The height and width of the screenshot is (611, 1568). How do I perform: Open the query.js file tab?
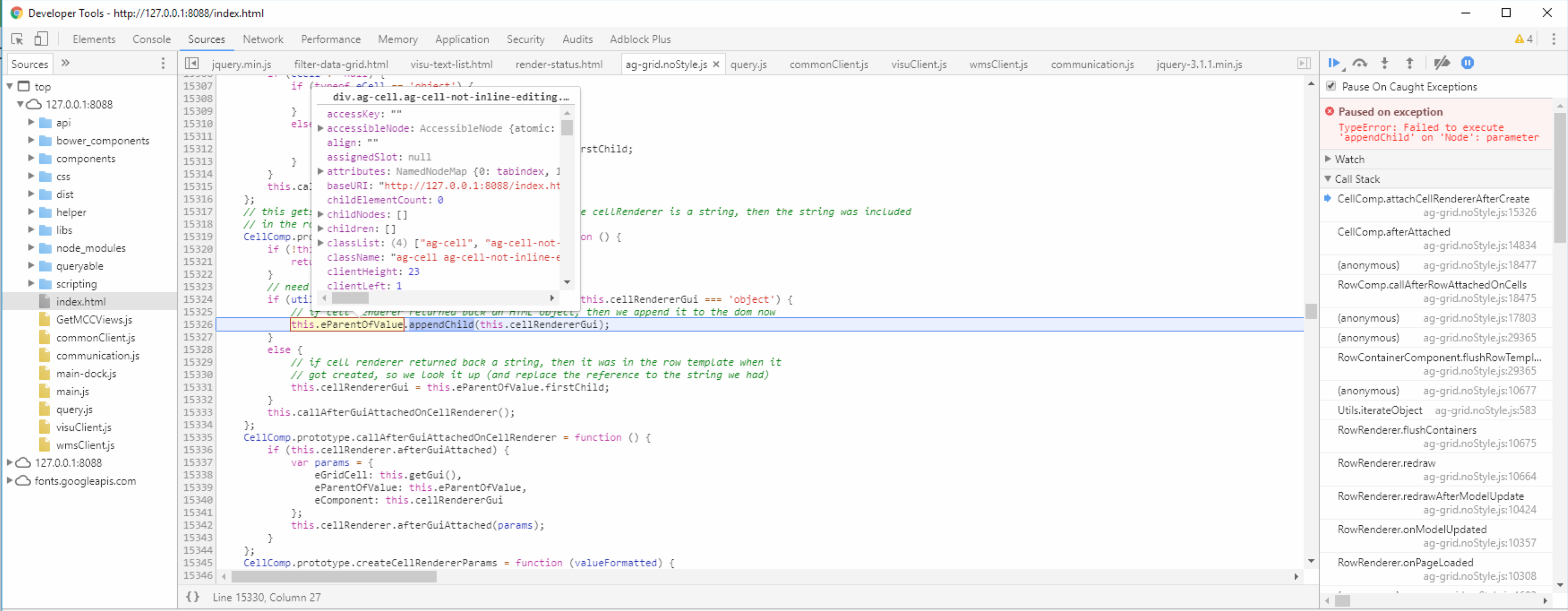748,64
